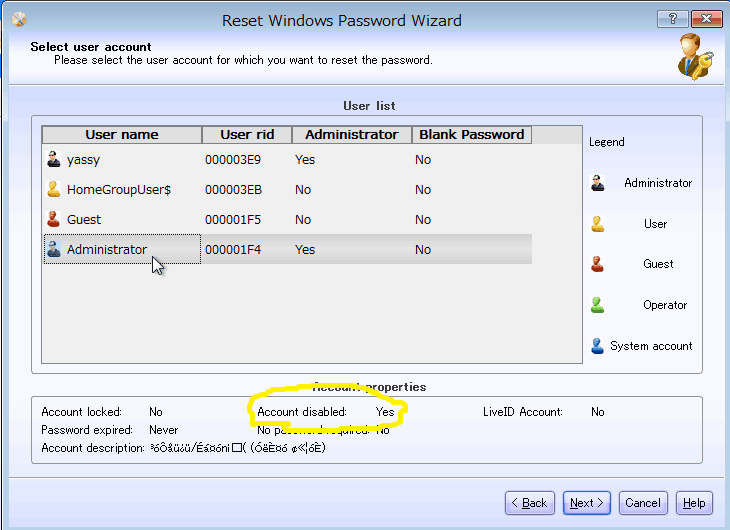Click Blank Password No for Guest
730x530 pixels.
[x=423, y=219]
